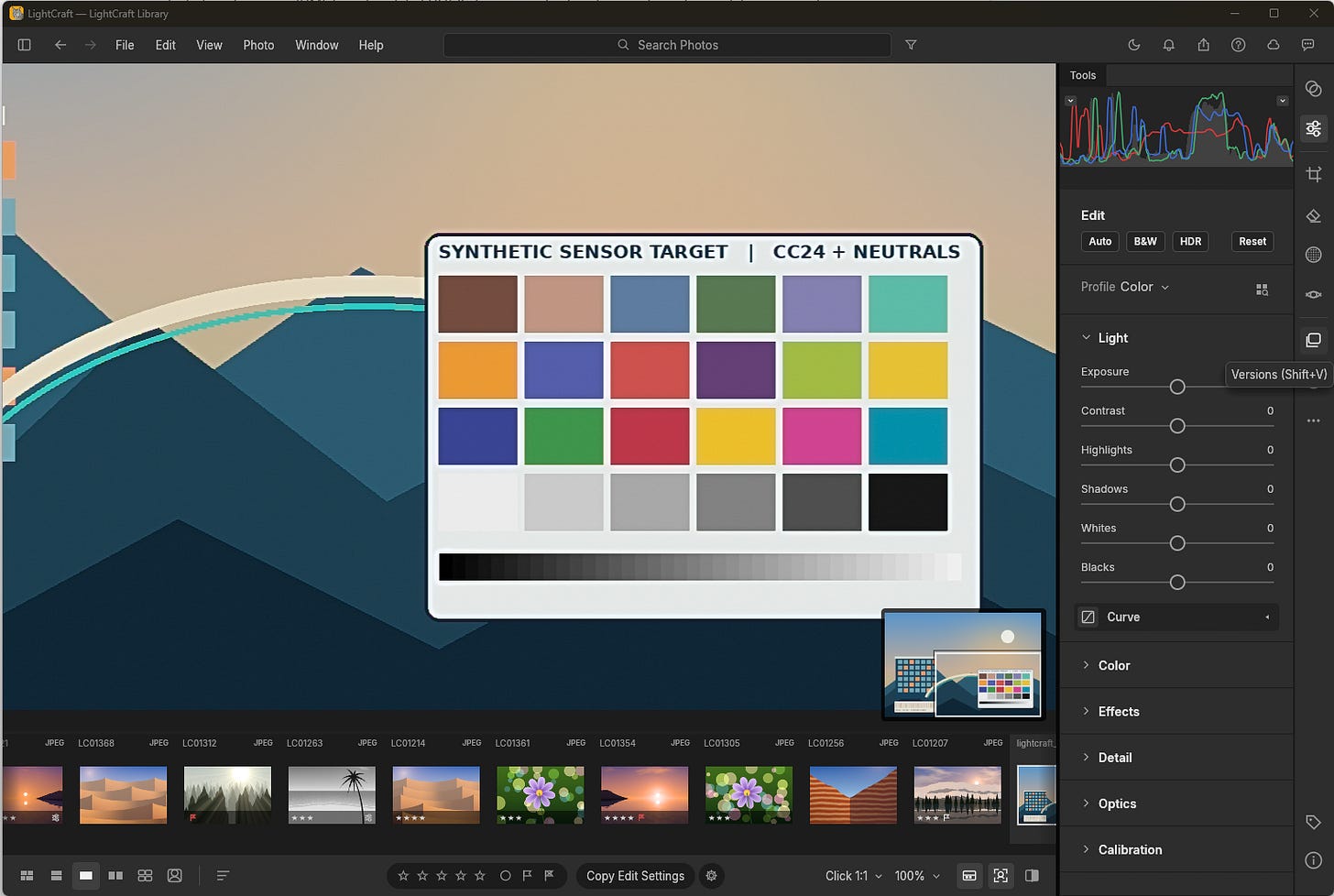
Task: Open the Edit sliders panel icon
Action: pyautogui.click(x=1313, y=128)
